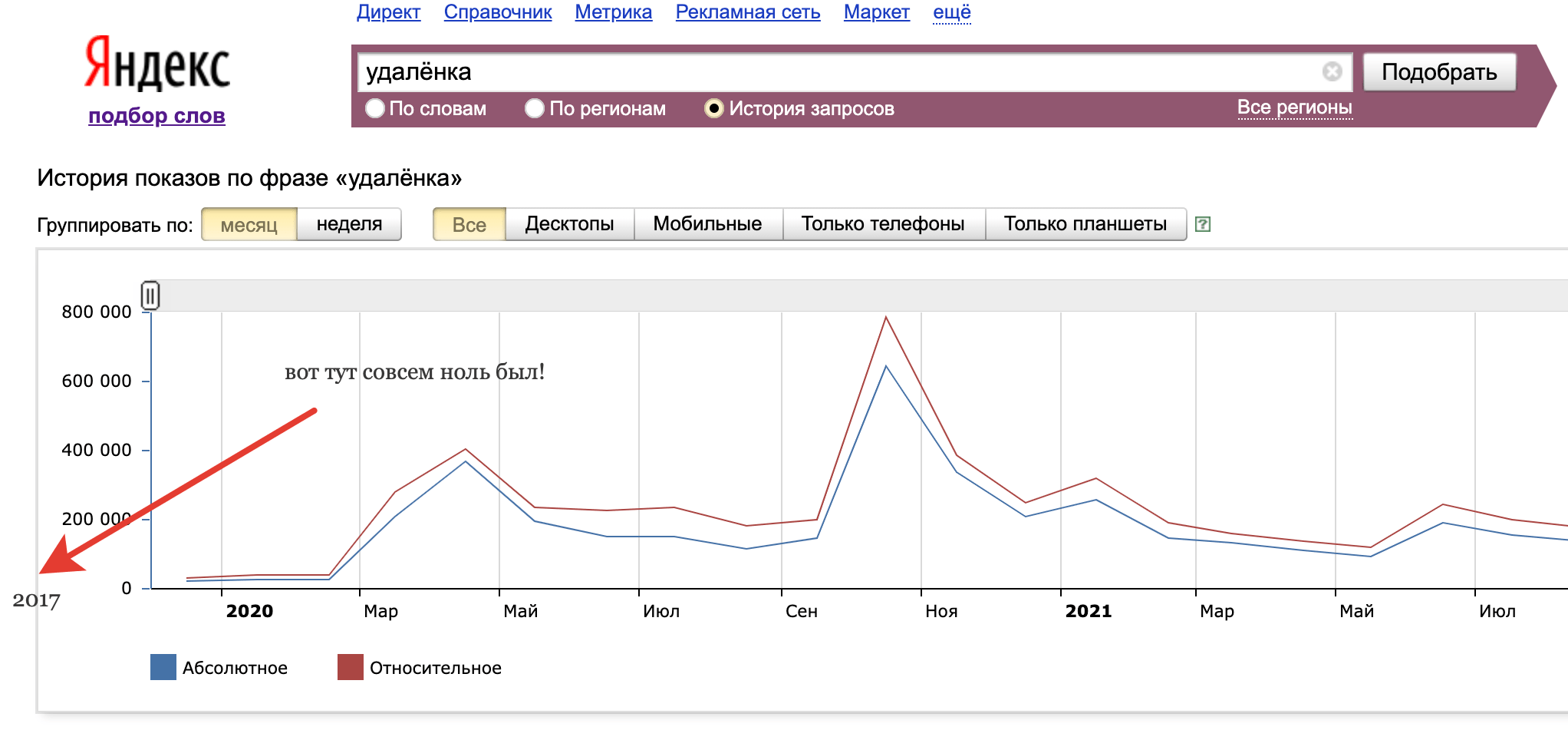This screenshot has width=1568, height=730.
Task: Group the chart by месяц
Action: (x=249, y=225)
